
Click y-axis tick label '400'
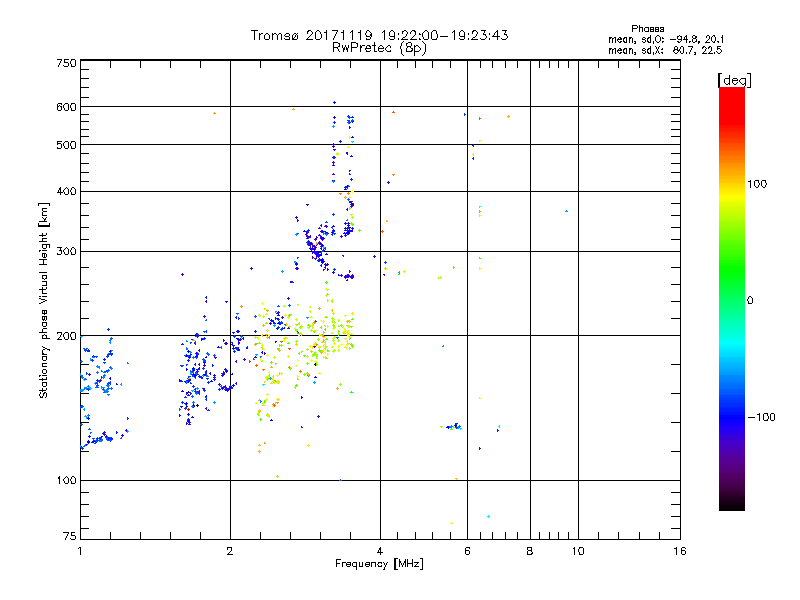pos(67,192)
